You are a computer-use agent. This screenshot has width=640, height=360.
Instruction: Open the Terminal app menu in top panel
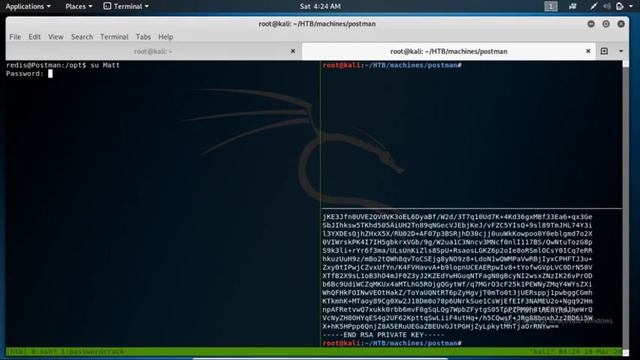point(126,6)
